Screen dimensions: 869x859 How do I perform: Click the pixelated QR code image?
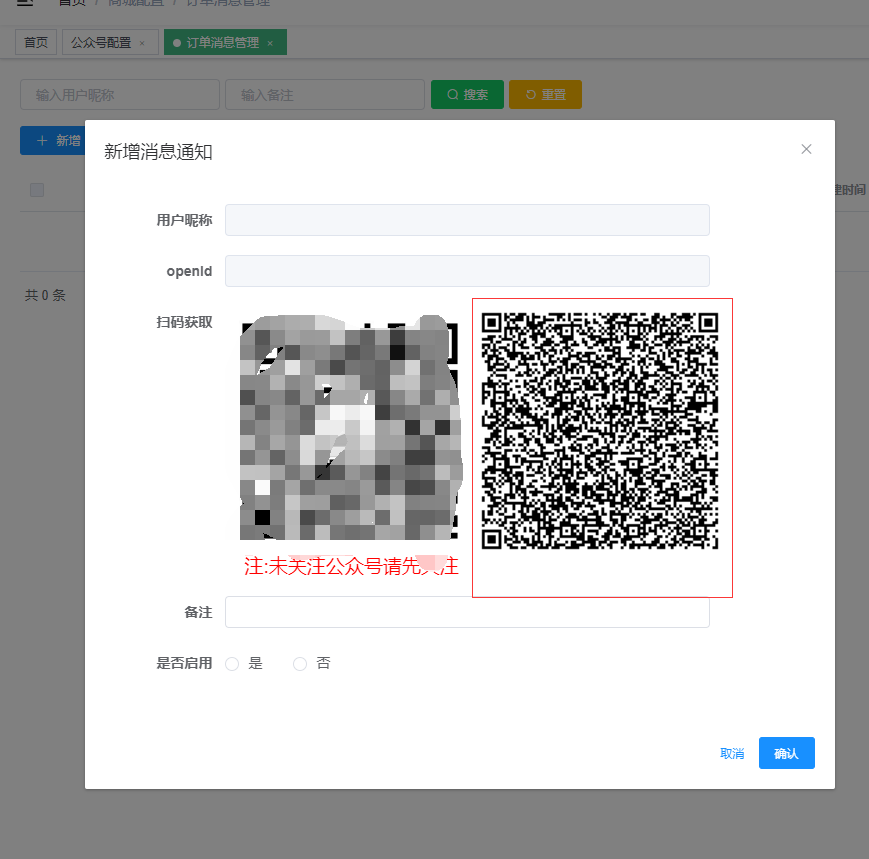(350, 427)
